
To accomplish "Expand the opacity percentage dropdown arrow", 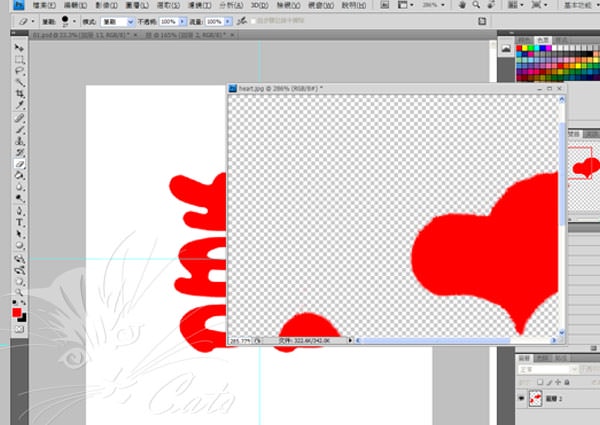I will [x=183, y=20].
